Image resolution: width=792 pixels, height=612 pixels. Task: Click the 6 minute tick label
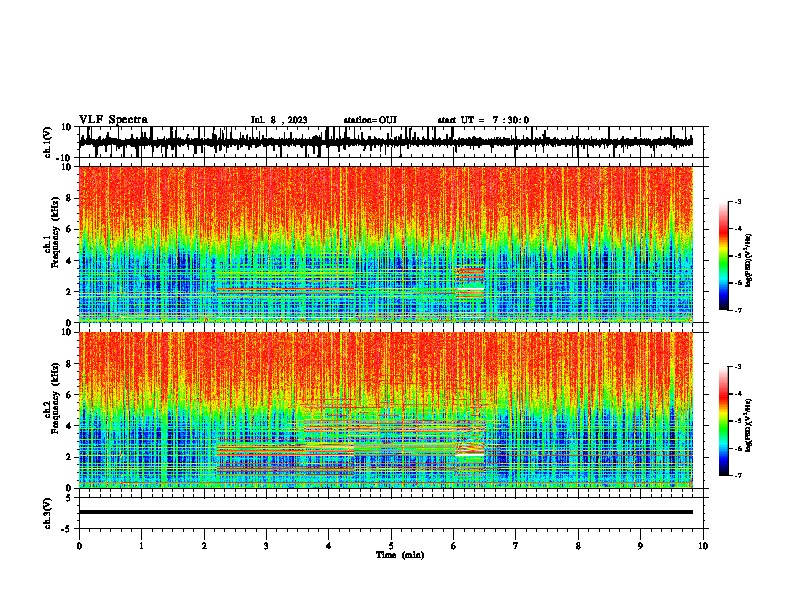point(454,546)
